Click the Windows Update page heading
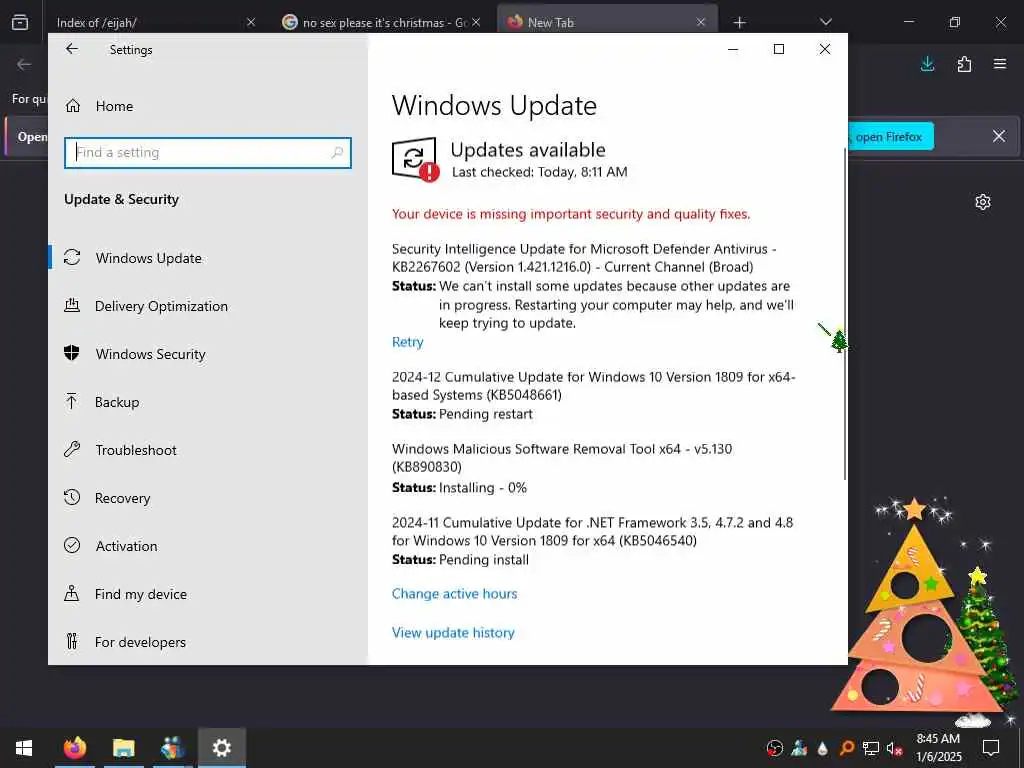The height and width of the screenshot is (768, 1024). (494, 106)
